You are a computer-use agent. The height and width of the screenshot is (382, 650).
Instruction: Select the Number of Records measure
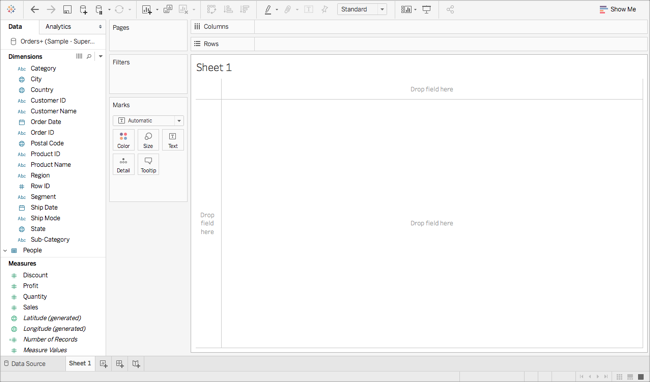click(50, 339)
